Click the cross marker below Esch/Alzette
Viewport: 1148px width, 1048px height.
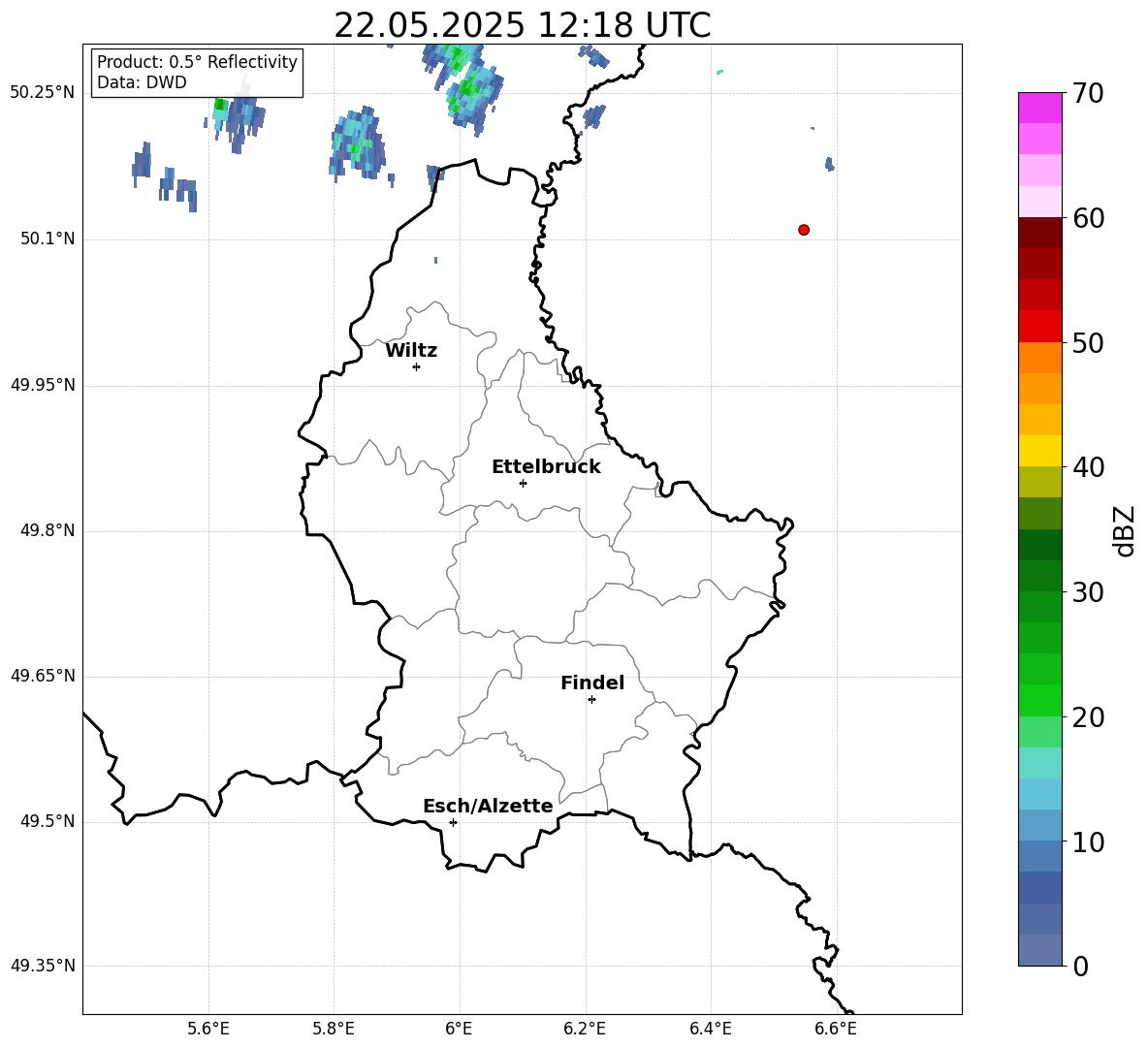coord(453,822)
